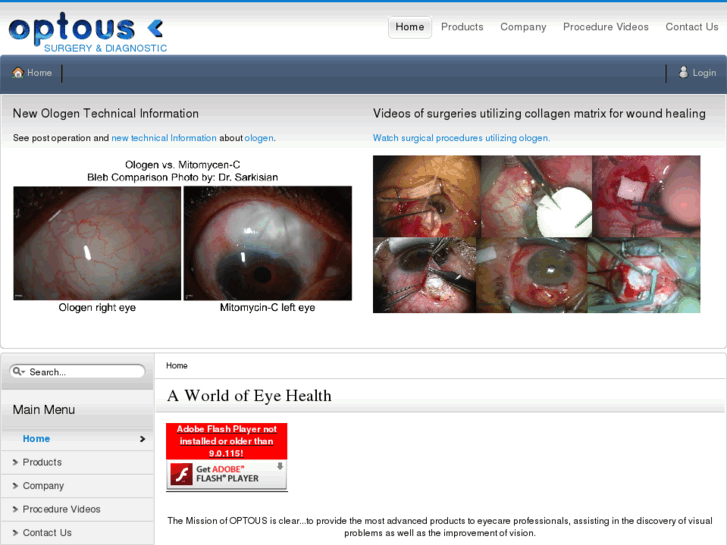727x545 pixels.
Task: Click the surgery video collage image
Action: 536,234
